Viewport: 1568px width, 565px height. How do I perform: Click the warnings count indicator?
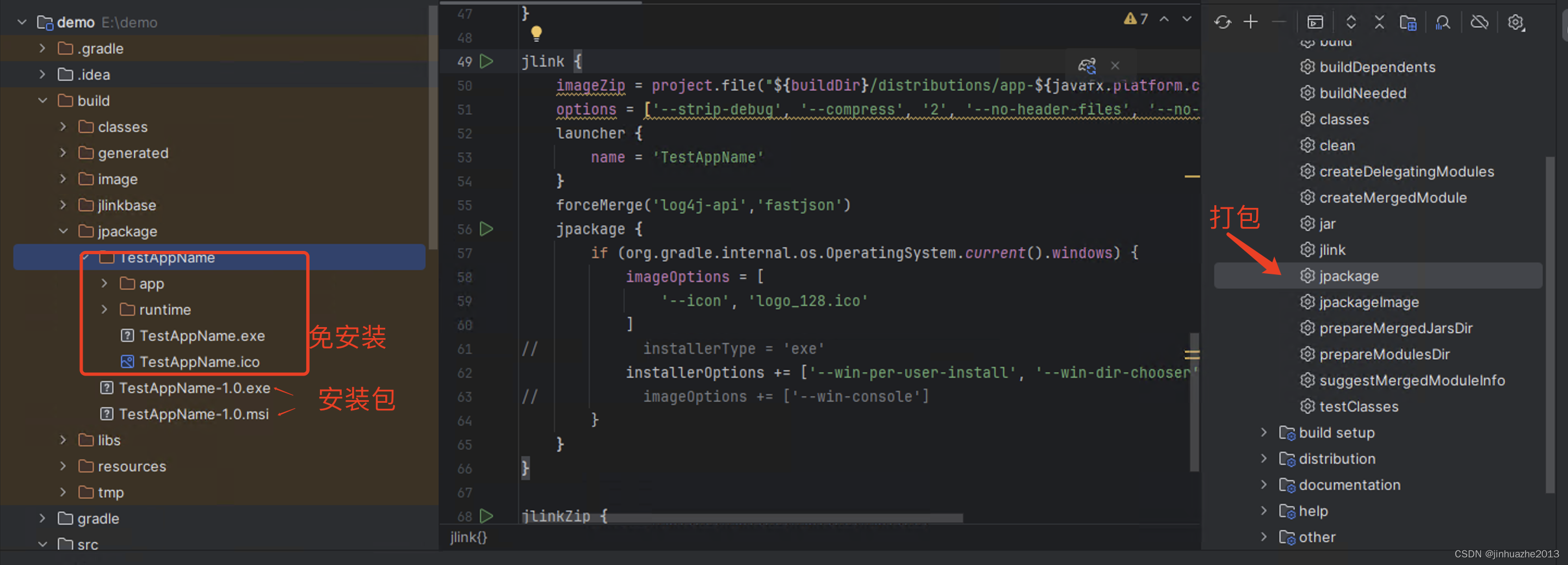point(1135,20)
